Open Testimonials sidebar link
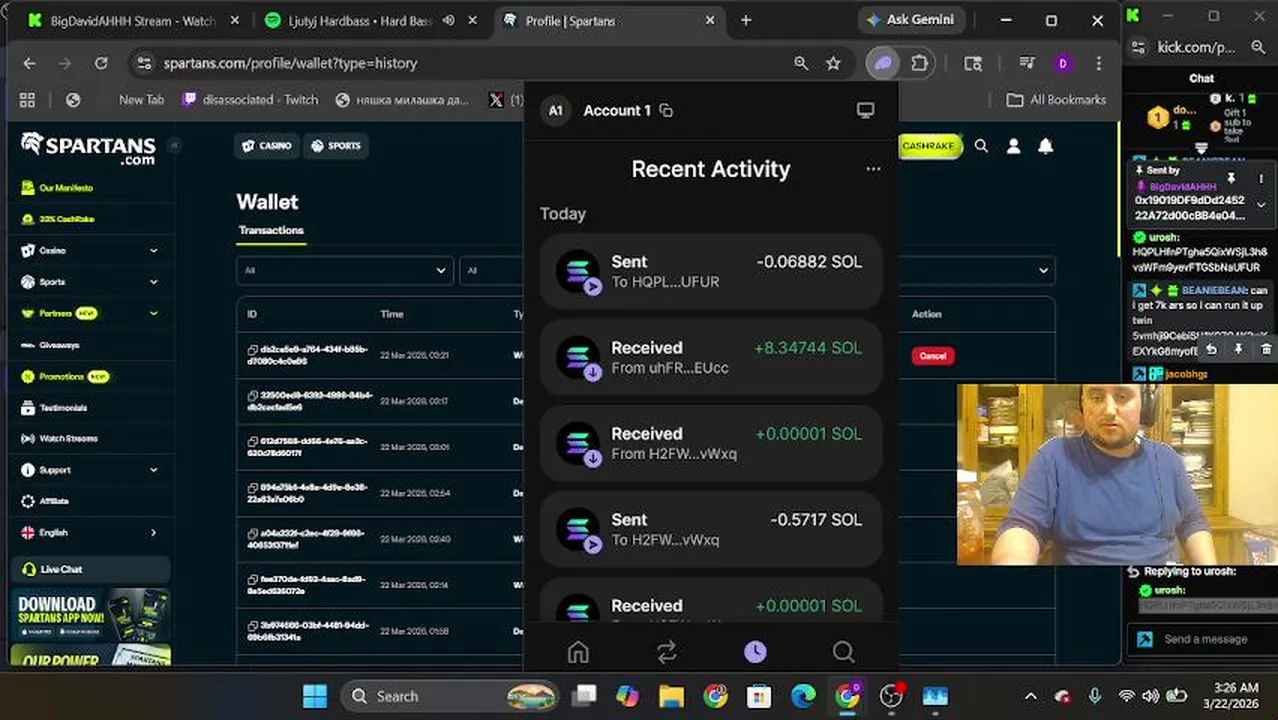1278x720 pixels. (x=63, y=408)
